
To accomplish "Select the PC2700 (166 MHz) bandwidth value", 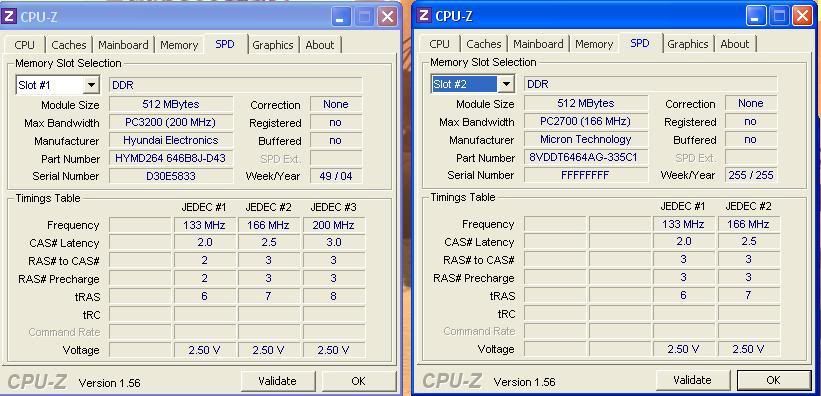I will [585, 122].
